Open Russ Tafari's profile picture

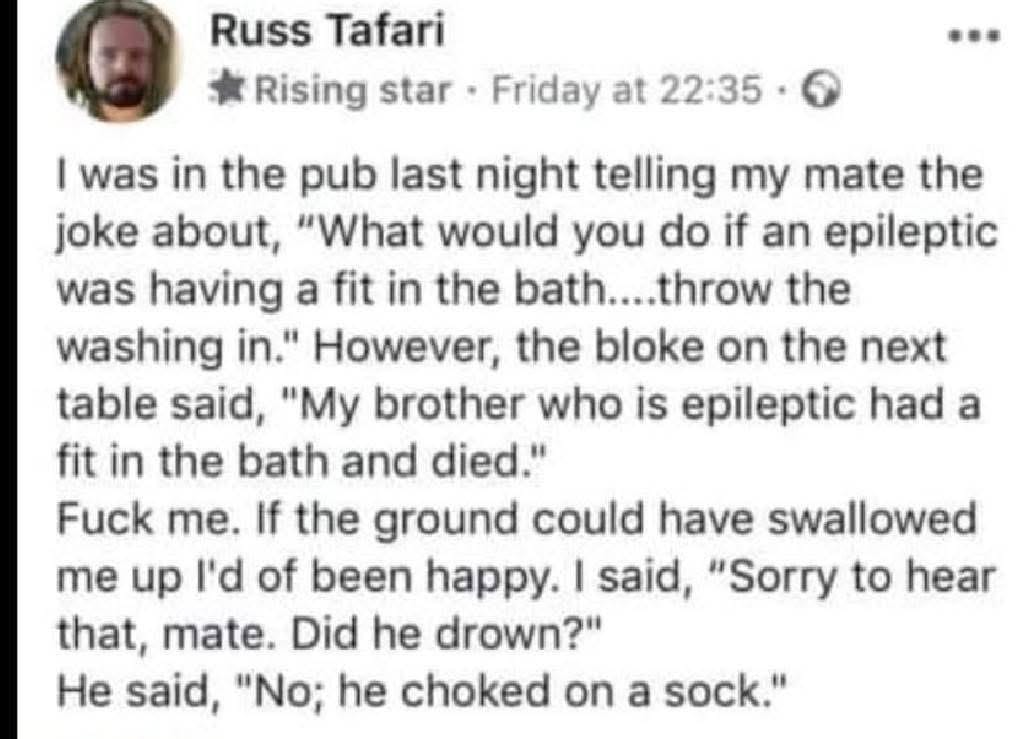[x=119, y=60]
